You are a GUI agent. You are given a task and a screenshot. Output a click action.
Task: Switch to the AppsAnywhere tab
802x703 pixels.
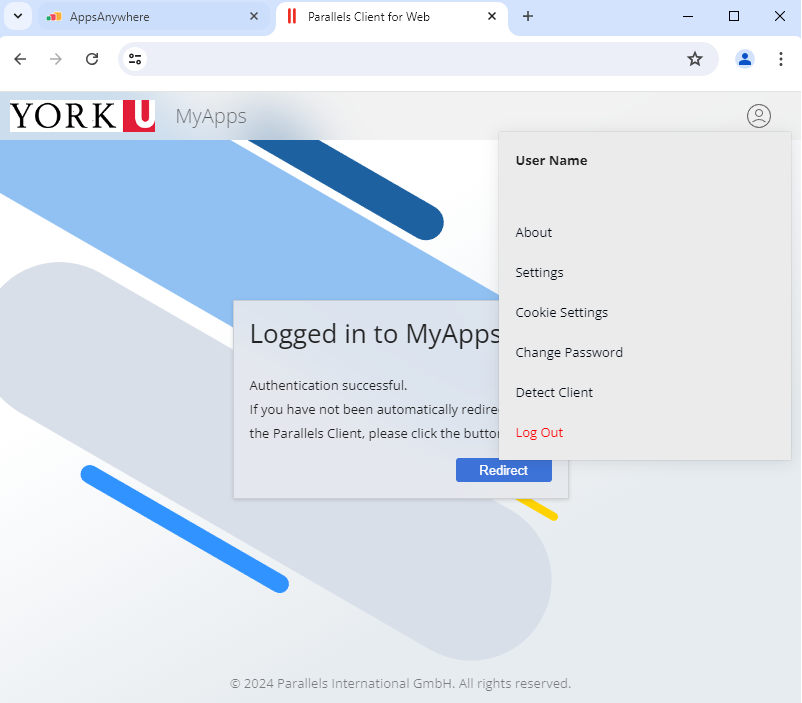[x=153, y=16]
